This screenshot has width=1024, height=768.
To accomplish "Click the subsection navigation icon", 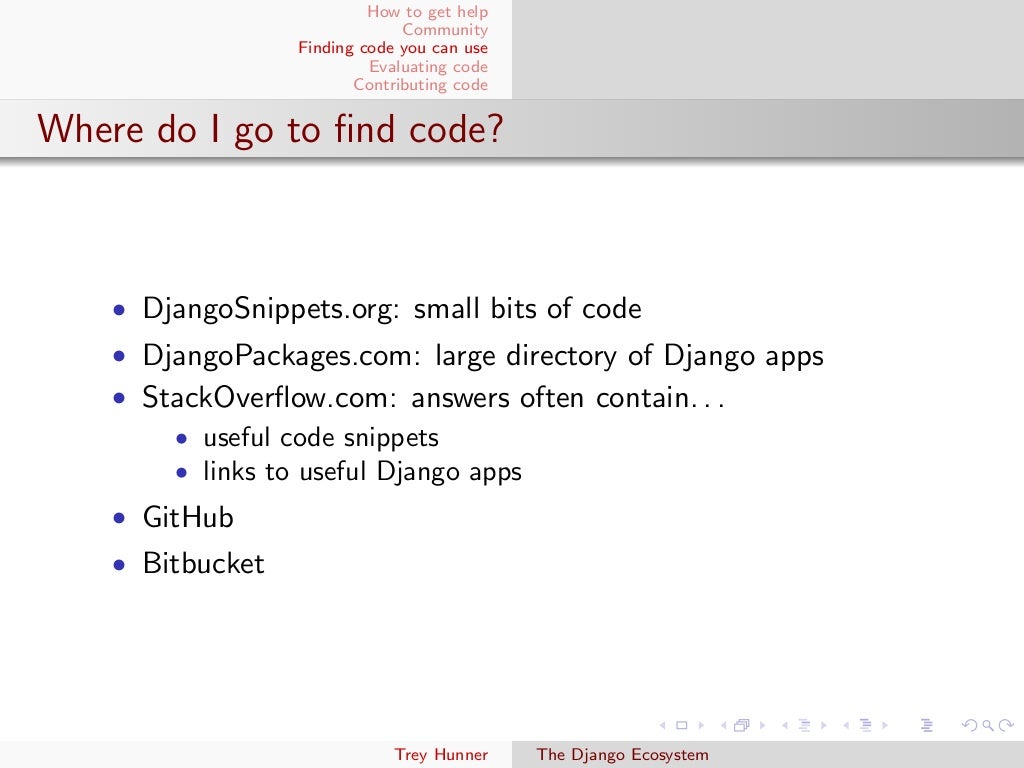I will click(x=805, y=725).
